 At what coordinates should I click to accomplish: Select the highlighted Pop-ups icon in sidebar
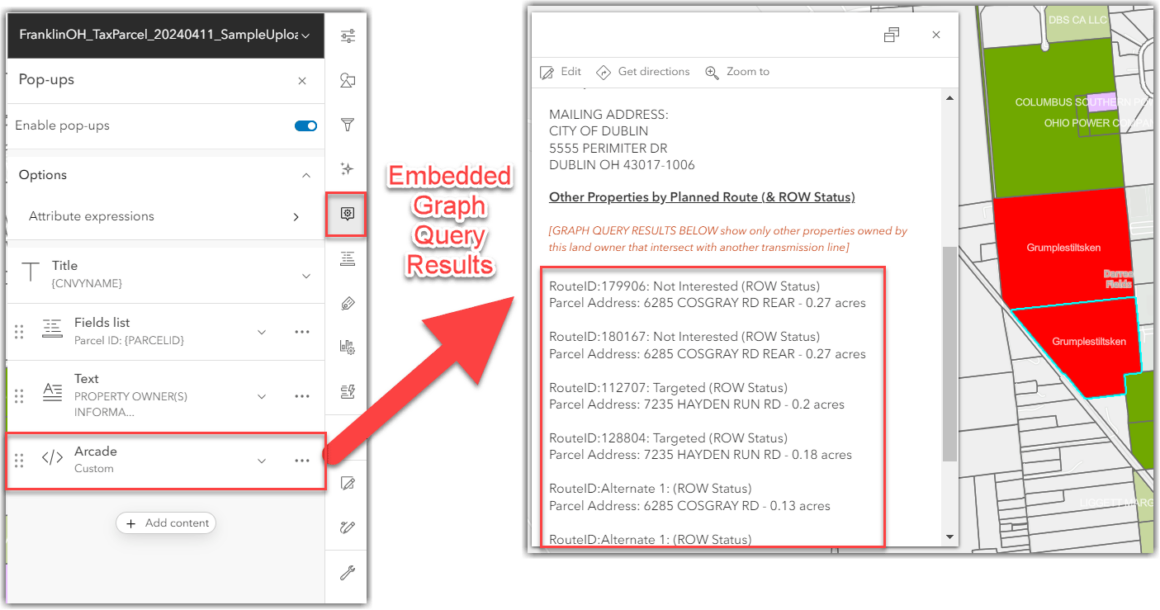[347, 214]
